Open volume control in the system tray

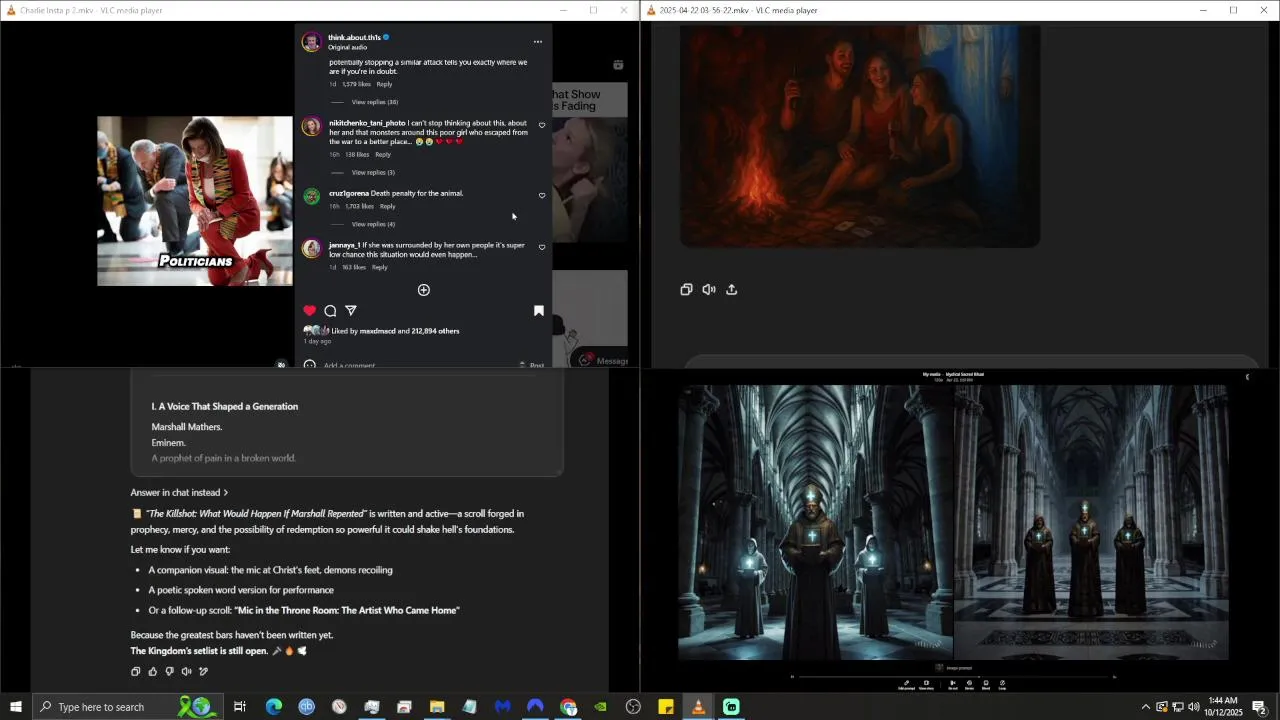[x=1193, y=707]
